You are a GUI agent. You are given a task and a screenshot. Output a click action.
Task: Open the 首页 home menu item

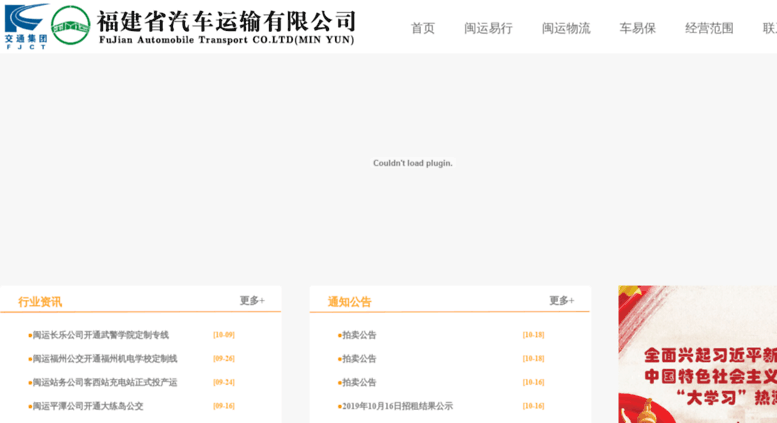pos(423,28)
